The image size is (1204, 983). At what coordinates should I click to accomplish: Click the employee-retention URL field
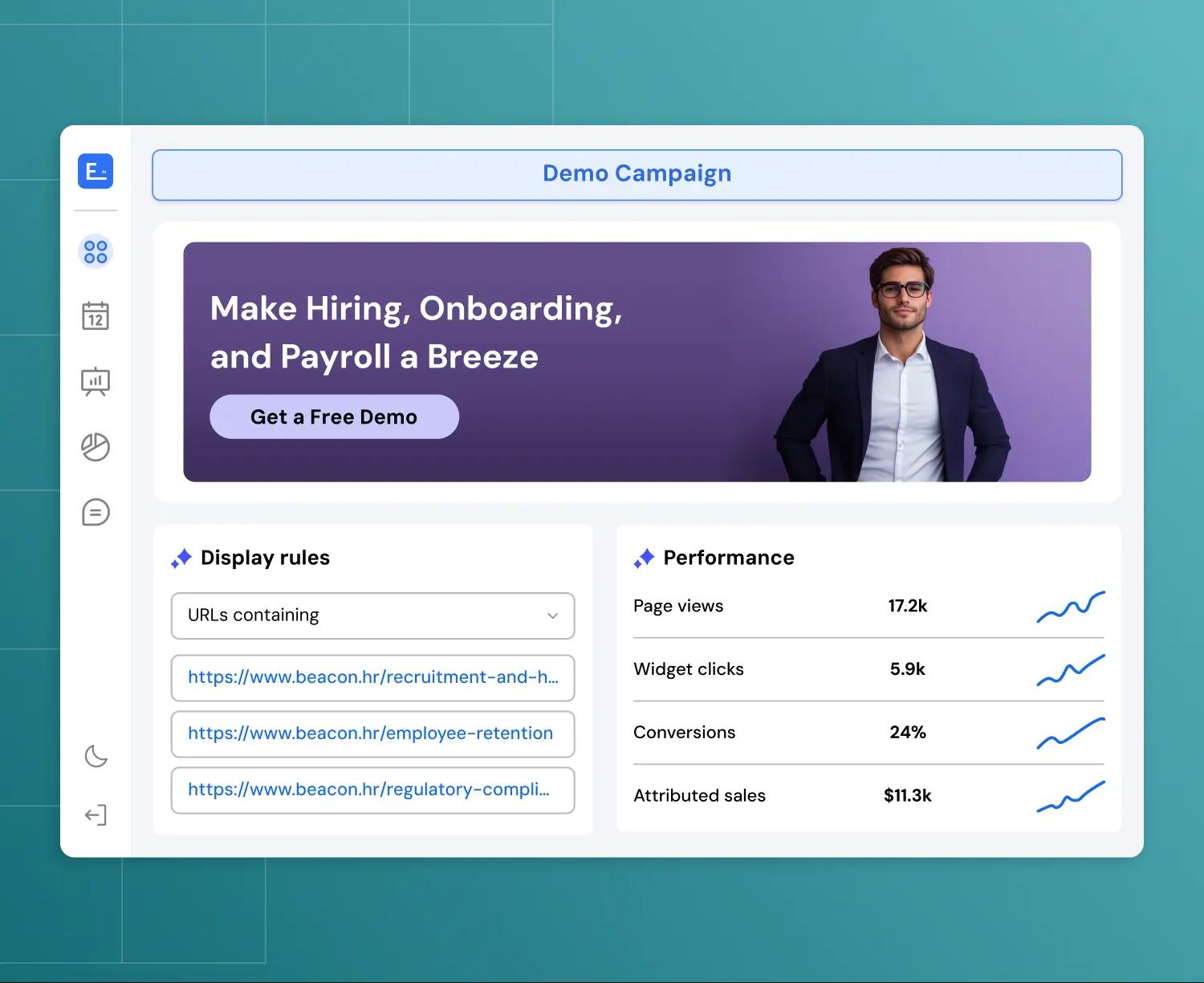pyautogui.click(x=372, y=733)
